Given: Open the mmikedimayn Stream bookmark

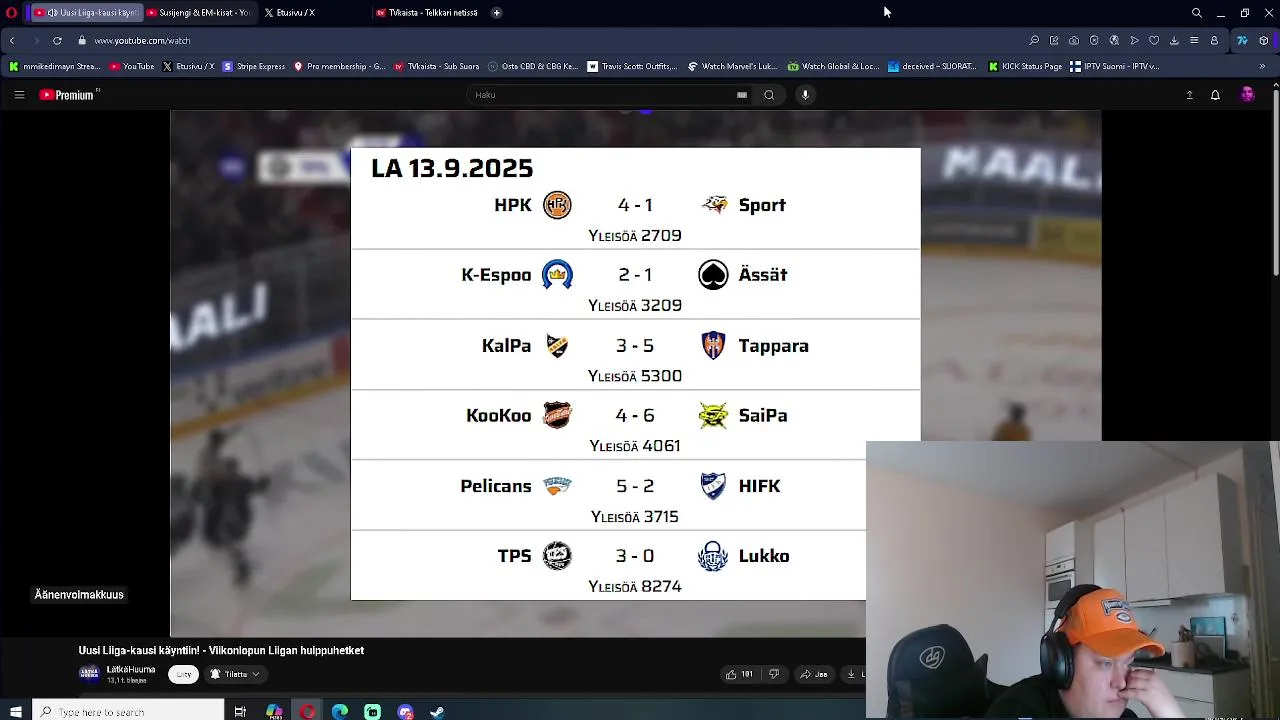Looking at the screenshot, I should point(55,67).
